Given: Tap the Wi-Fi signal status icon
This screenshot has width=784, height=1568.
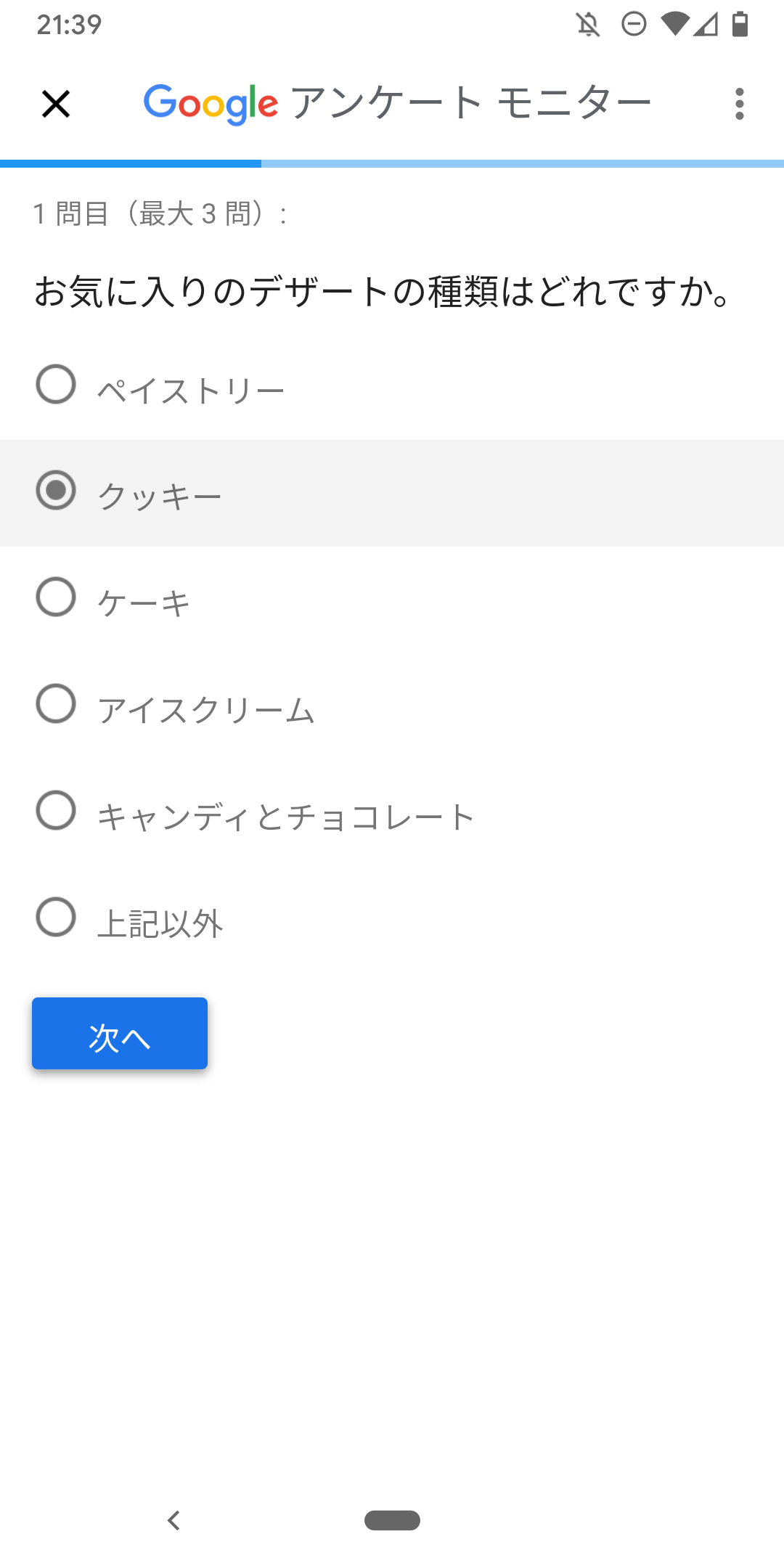Looking at the screenshot, I should (675, 25).
